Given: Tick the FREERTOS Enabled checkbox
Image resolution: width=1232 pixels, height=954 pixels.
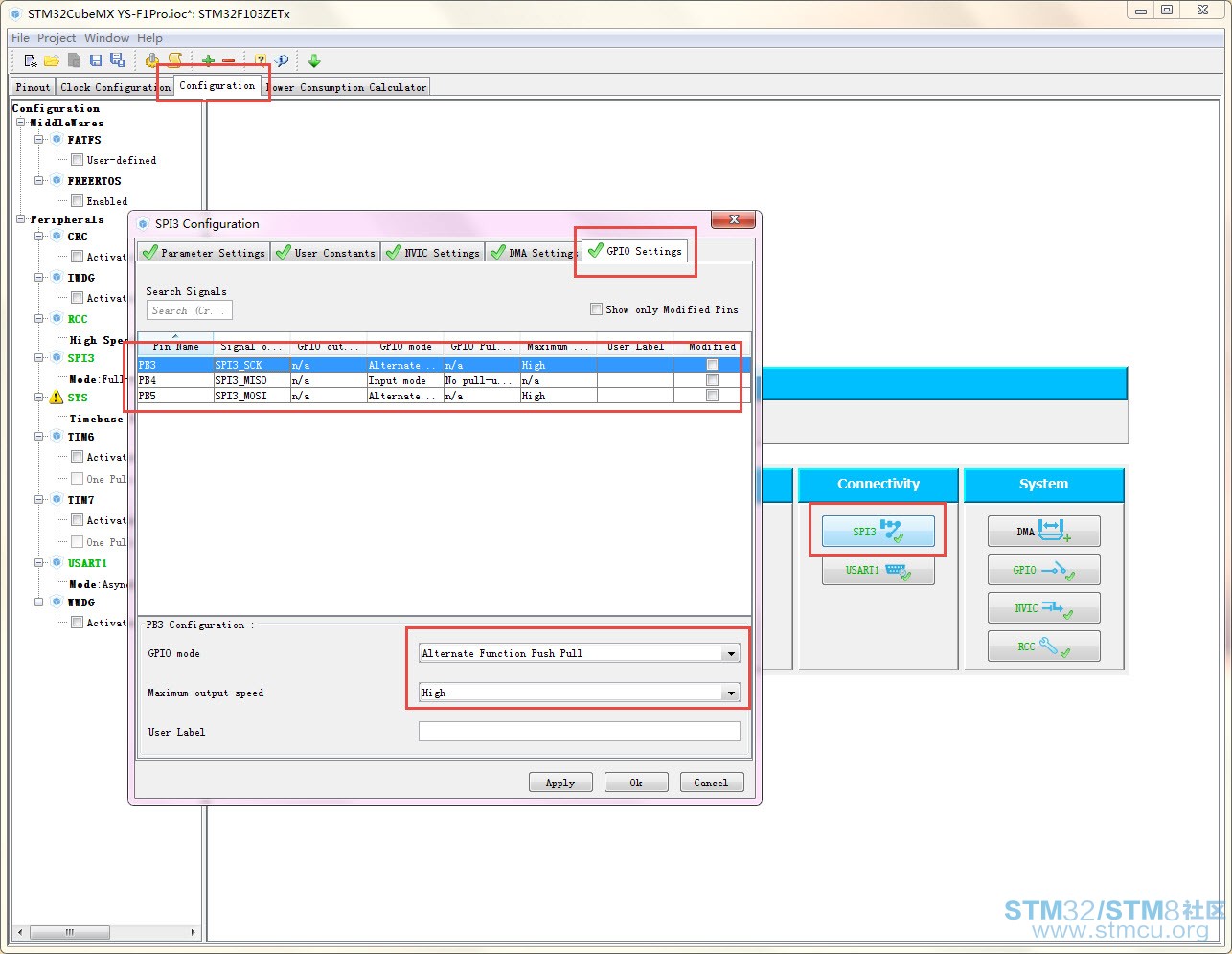Looking at the screenshot, I should click(x=77, y=200).
